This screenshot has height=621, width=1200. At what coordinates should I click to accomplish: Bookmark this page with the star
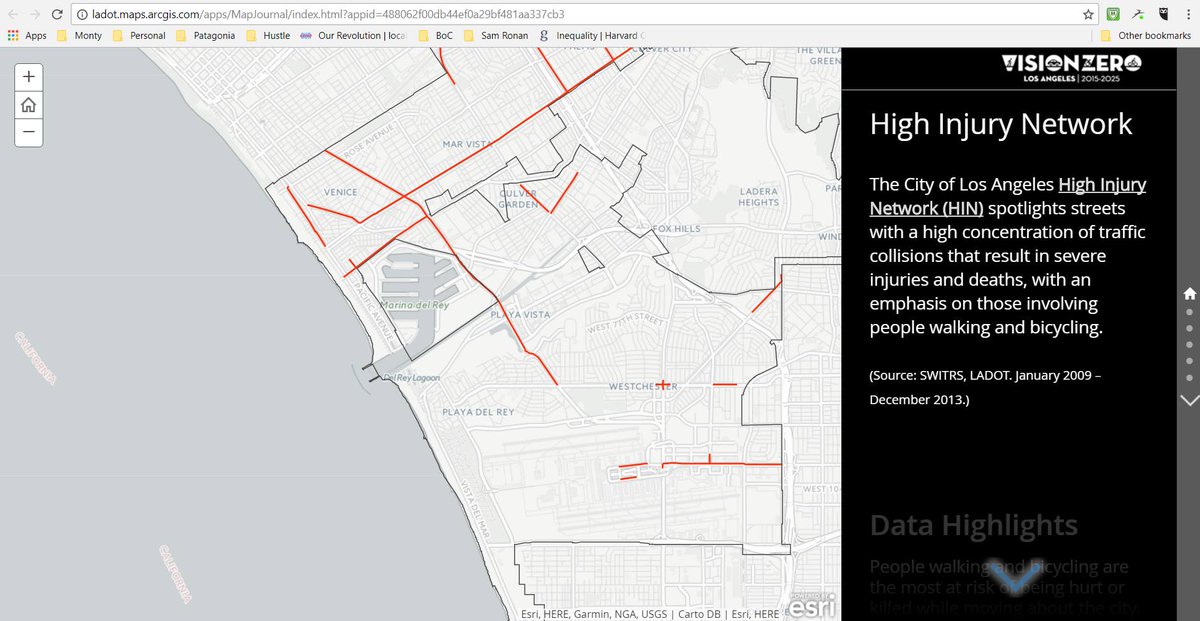click(x=1088, y=15)
